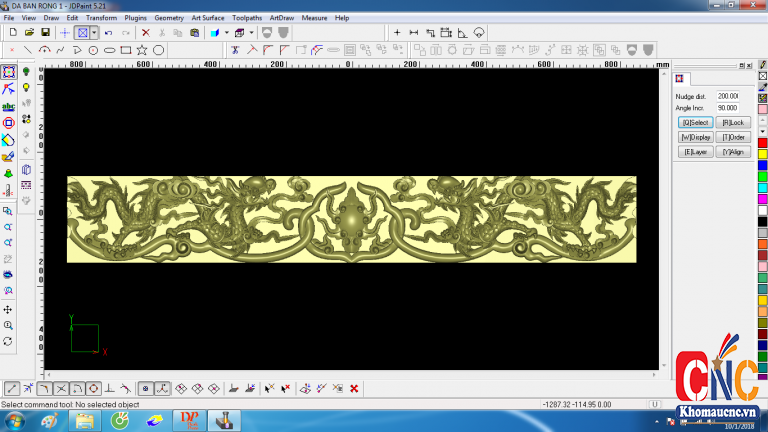The image size is (768, 432).
Task: Open the blue cube render dropdown arrow
Action: 226,32
